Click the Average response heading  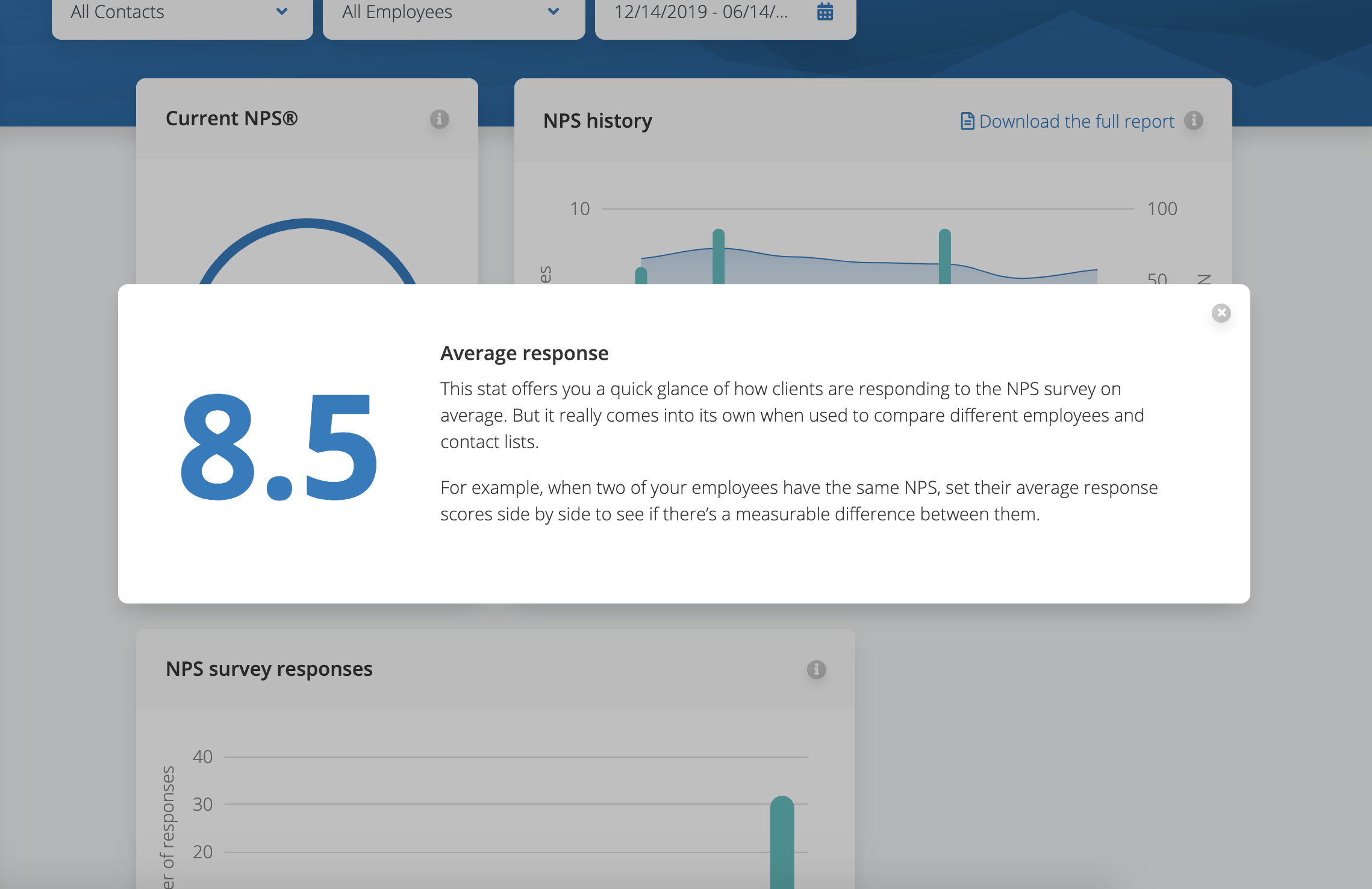coord(524,353)
